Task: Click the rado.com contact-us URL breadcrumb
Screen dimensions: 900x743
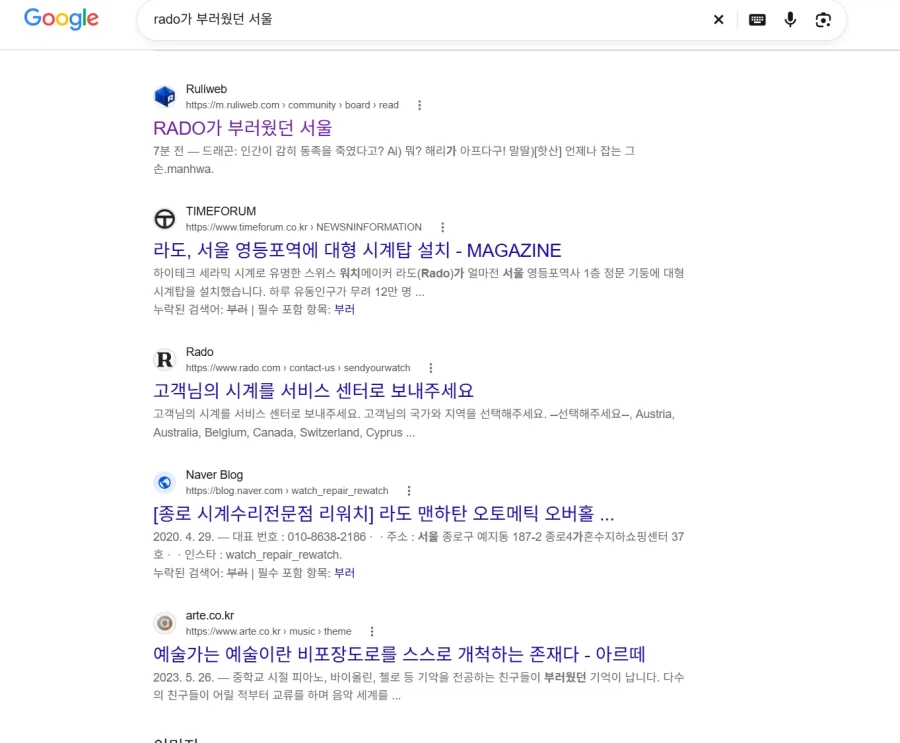Action: click(x=298, y=368)
